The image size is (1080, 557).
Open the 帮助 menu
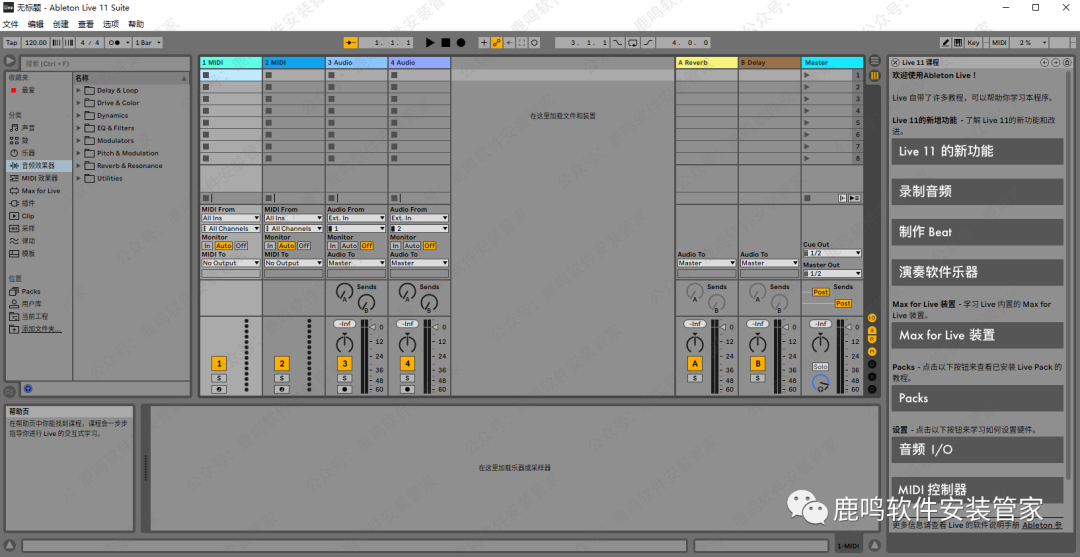click(136, 24)
